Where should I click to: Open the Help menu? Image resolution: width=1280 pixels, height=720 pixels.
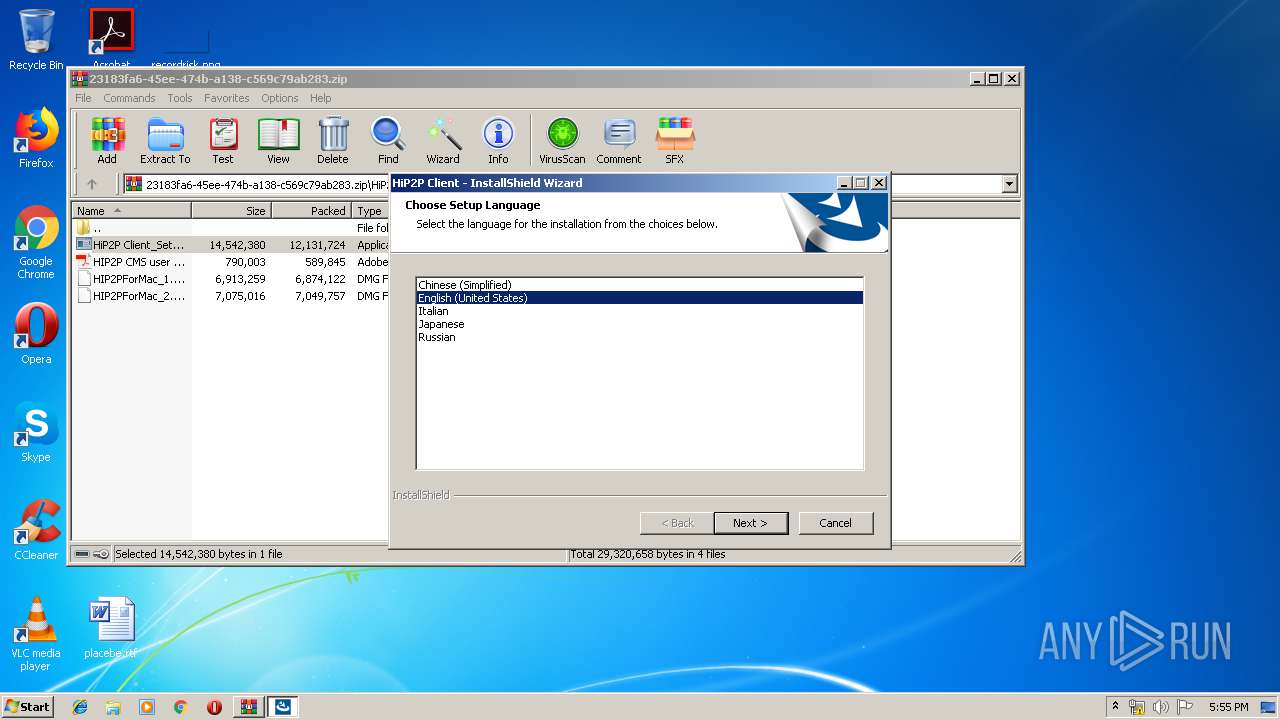pyautogui.click(x=320, y=98)
